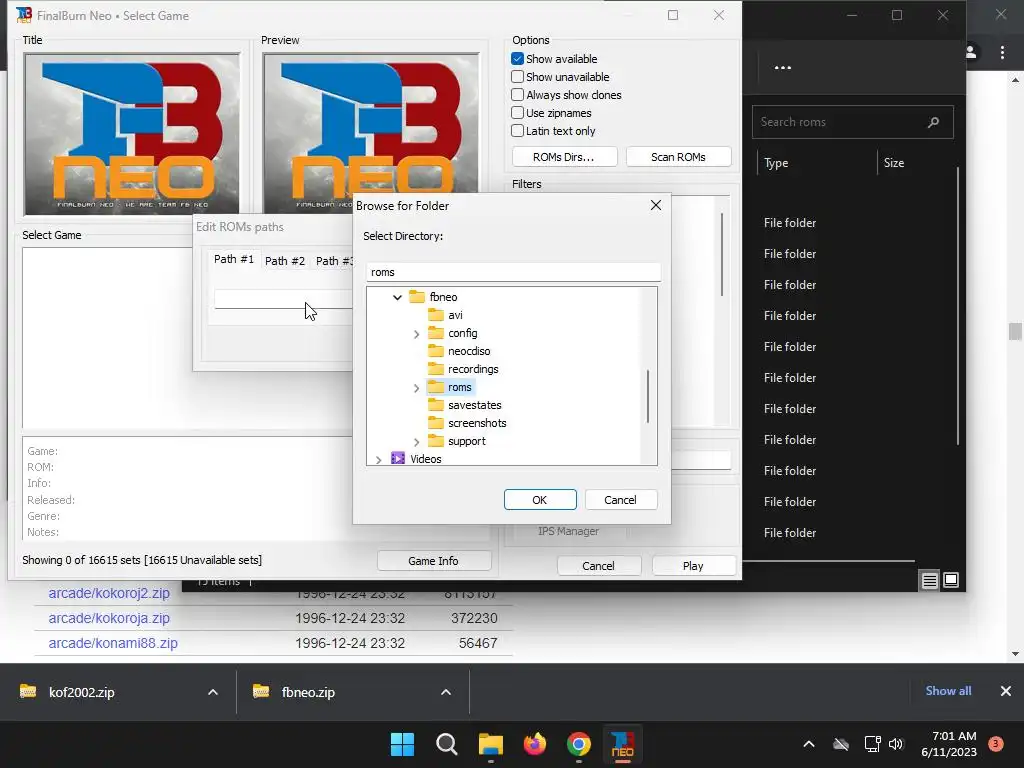The height and width of the screenshot is (768, 1024).
Task: Expand the config folder node
Action: click(x=416, y=334)
